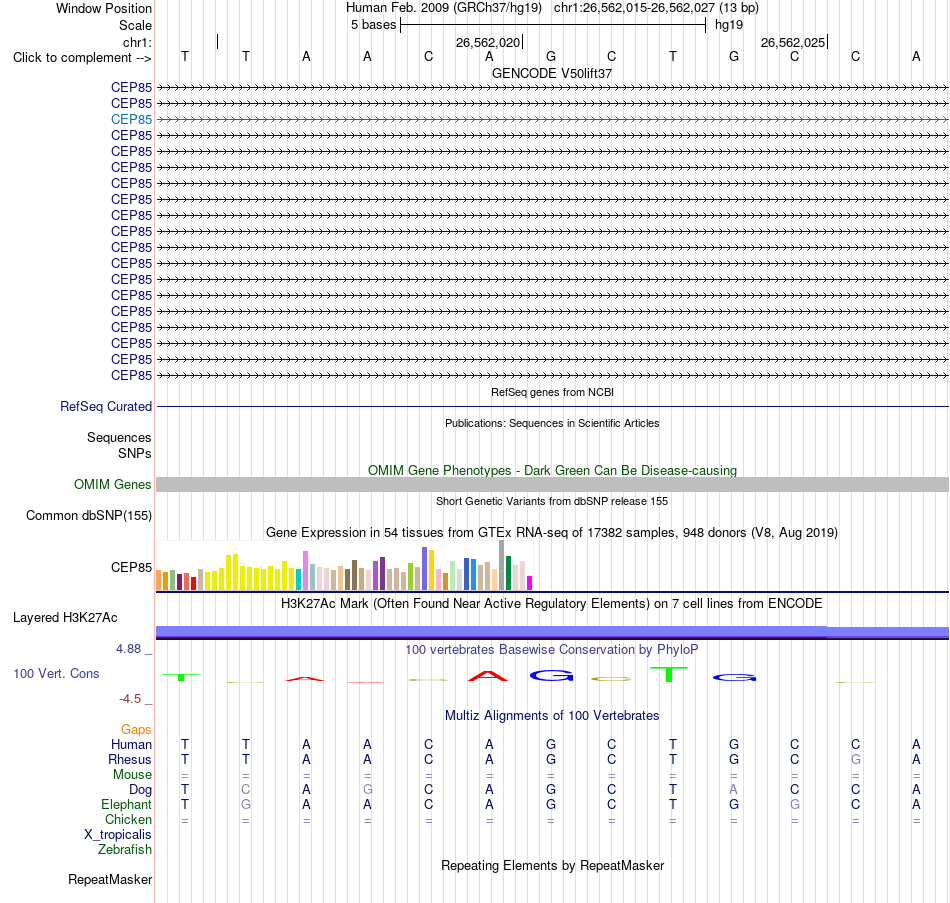Select the Human alignment row label
Screen dimensions: 950x903
point(131,745)
